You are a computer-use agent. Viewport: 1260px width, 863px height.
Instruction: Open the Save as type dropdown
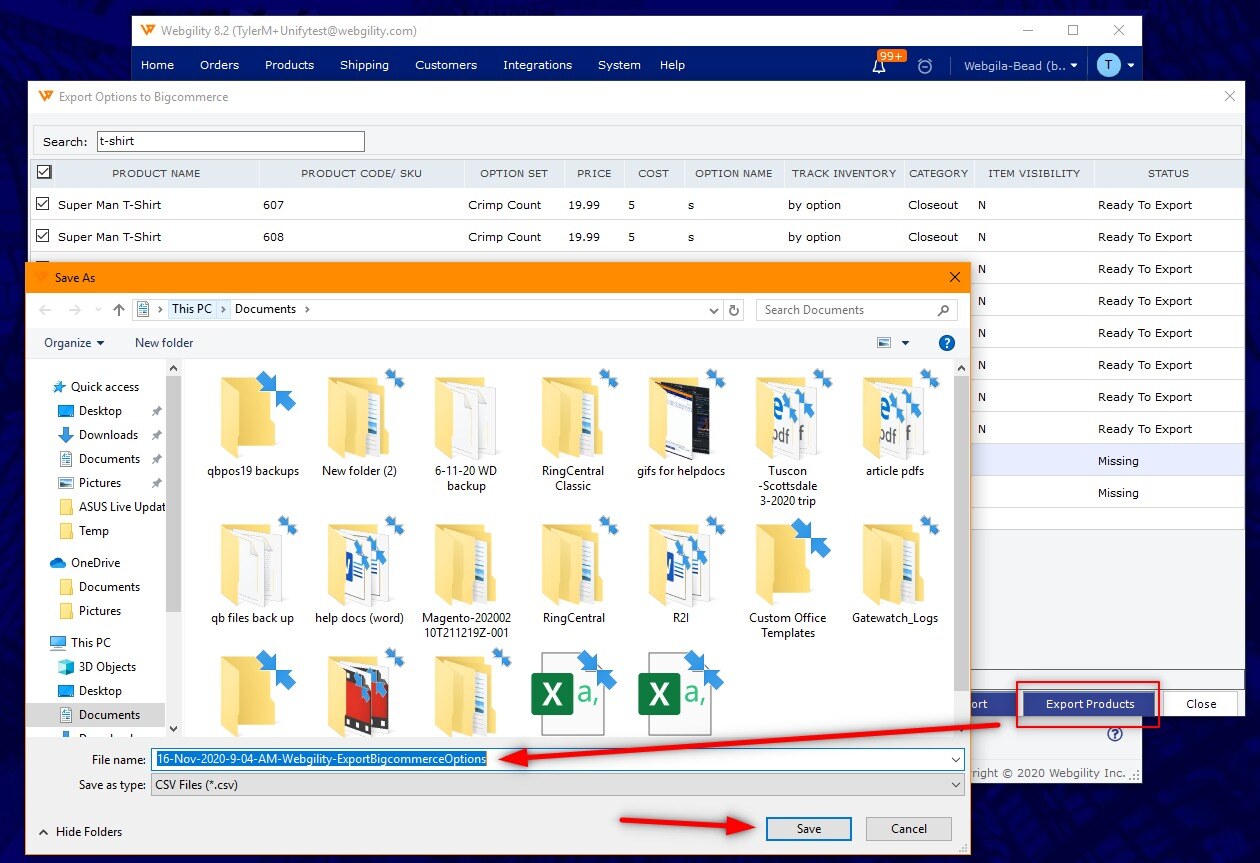click(x=558, y=785)
